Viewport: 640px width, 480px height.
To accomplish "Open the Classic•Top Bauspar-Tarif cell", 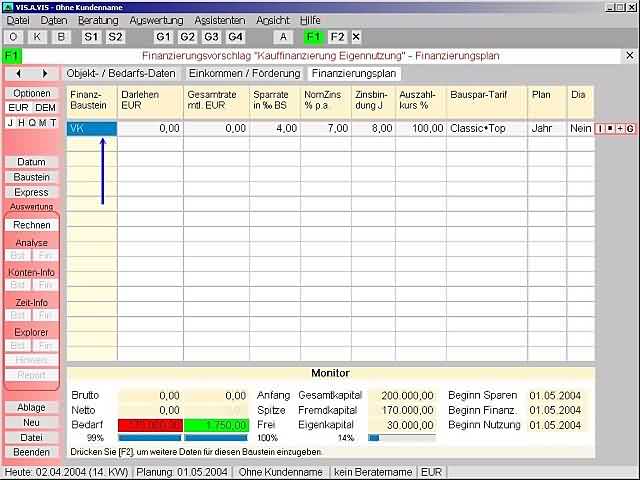I will pos(487,129).
